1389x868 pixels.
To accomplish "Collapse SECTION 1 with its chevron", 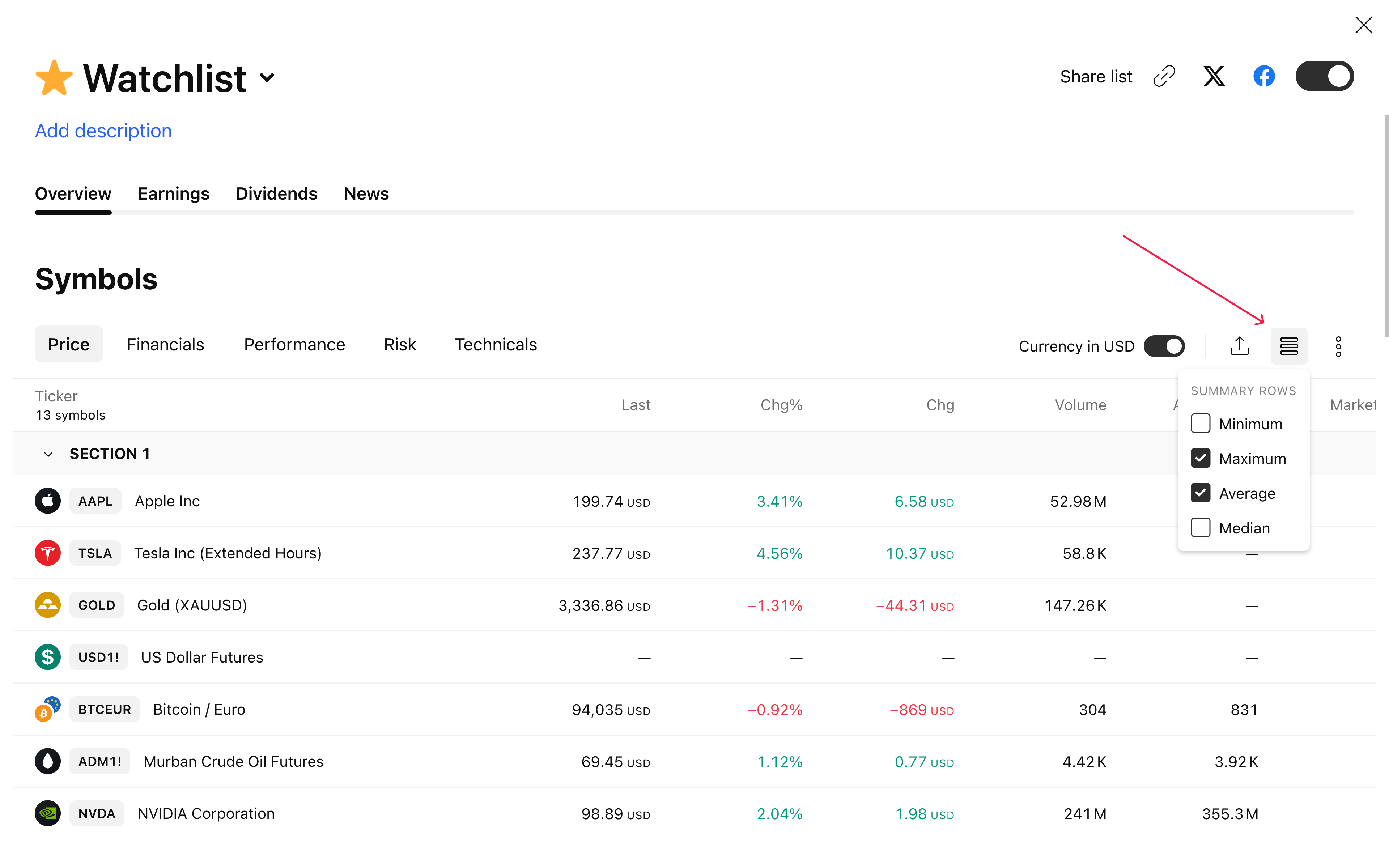I will pos(48,454).
